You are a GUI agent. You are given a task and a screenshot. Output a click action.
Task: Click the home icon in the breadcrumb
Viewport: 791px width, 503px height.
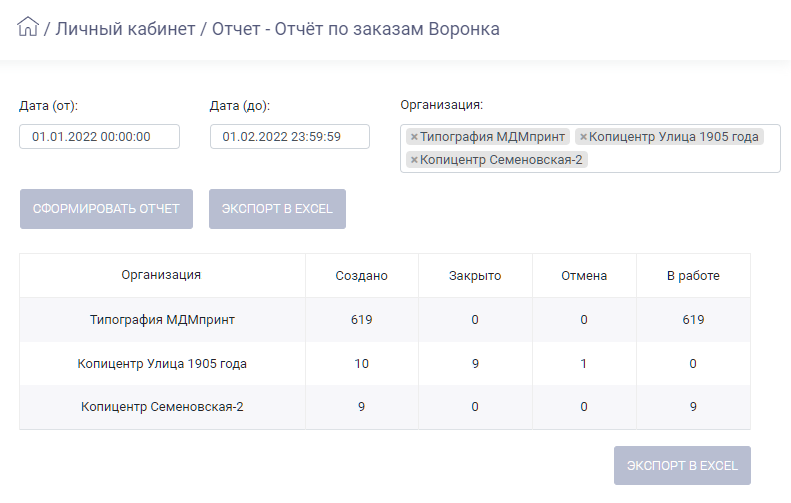28,27
